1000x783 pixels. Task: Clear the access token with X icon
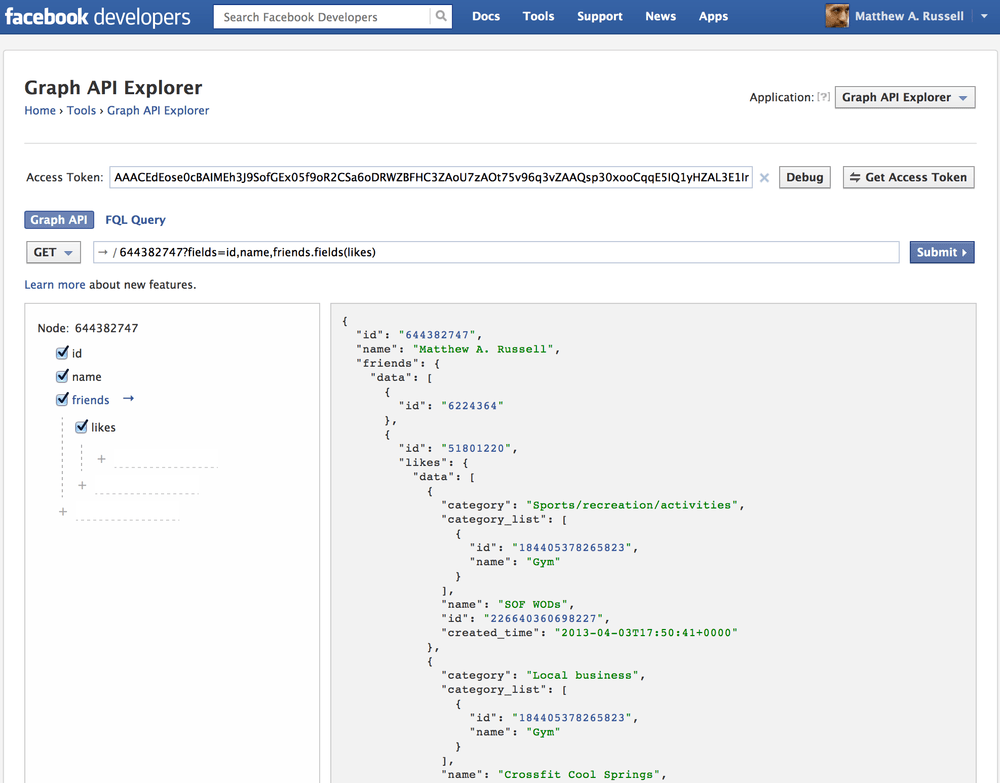[764, 178]
